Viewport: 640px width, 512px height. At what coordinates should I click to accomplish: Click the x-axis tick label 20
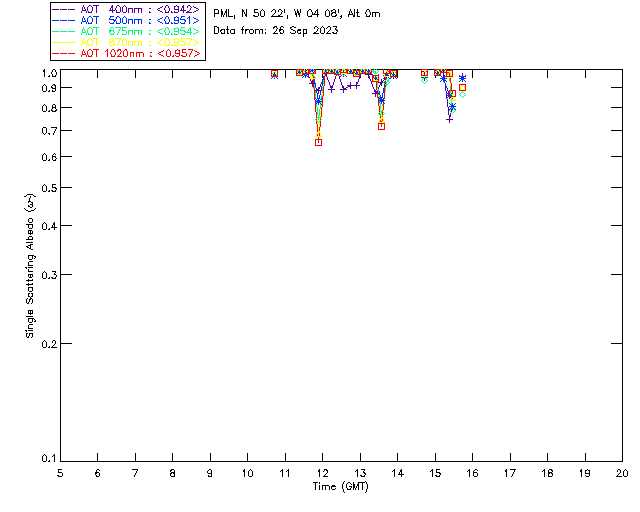pyautogui.click(x=622, y=473)
